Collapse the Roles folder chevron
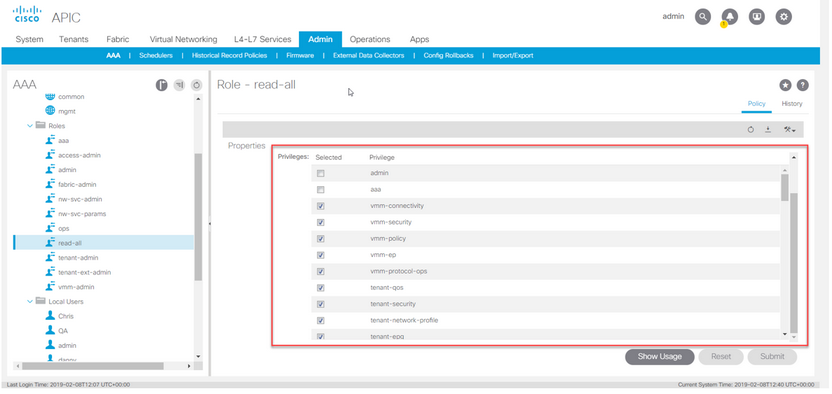 [x=30, y=126]
